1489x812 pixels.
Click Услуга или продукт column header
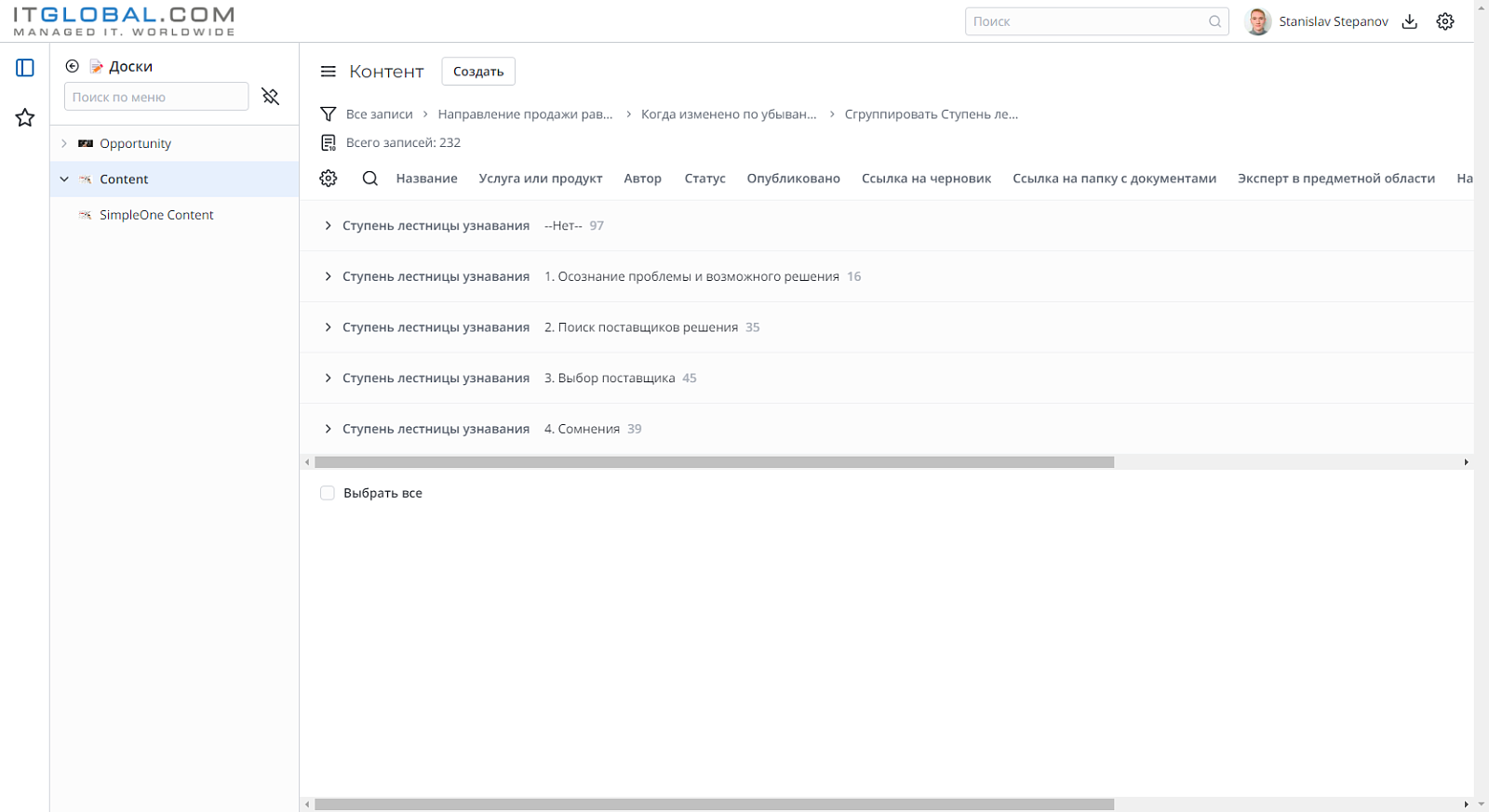540,179
